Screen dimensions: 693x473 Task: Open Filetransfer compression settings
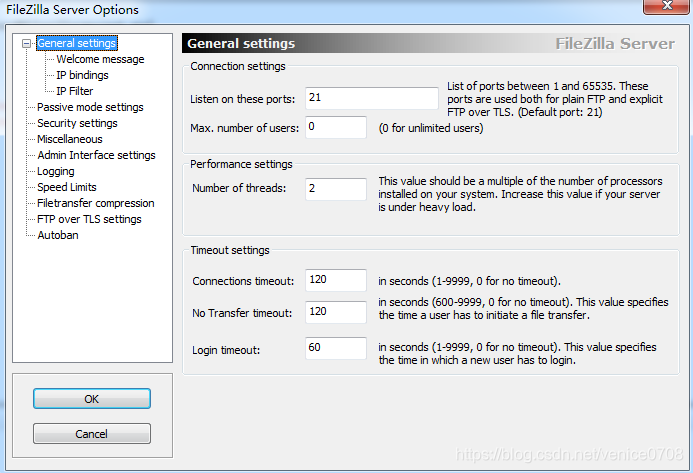pos(96,203)
